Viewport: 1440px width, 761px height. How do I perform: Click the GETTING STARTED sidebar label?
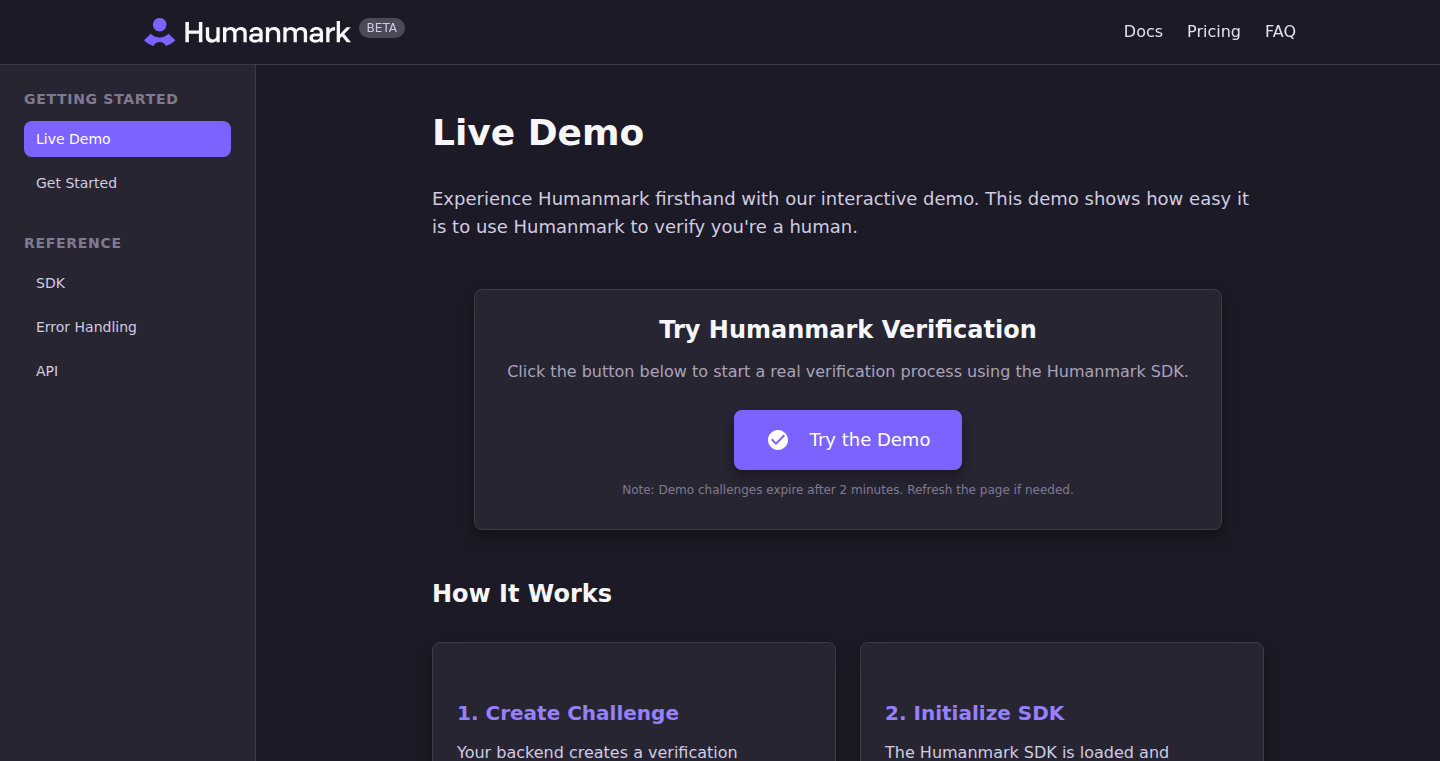101,99
